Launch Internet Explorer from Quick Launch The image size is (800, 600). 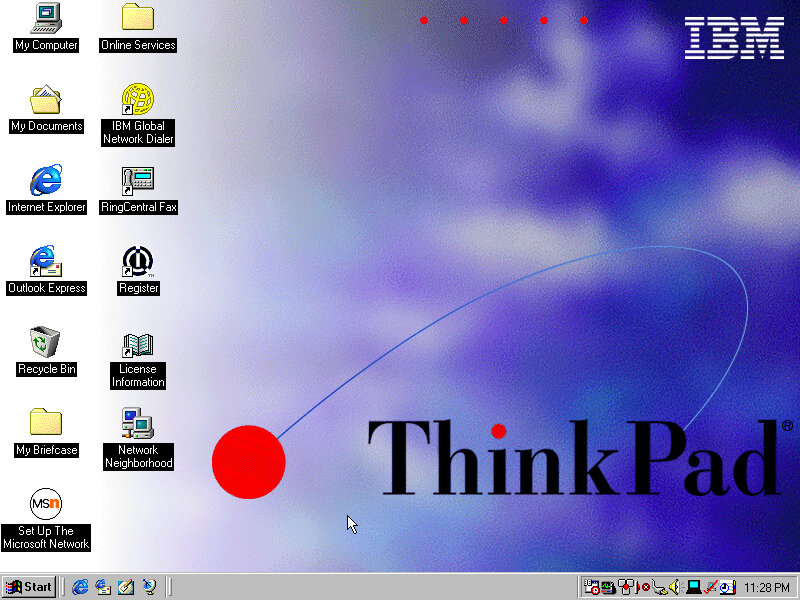click(x=80, y=587)
